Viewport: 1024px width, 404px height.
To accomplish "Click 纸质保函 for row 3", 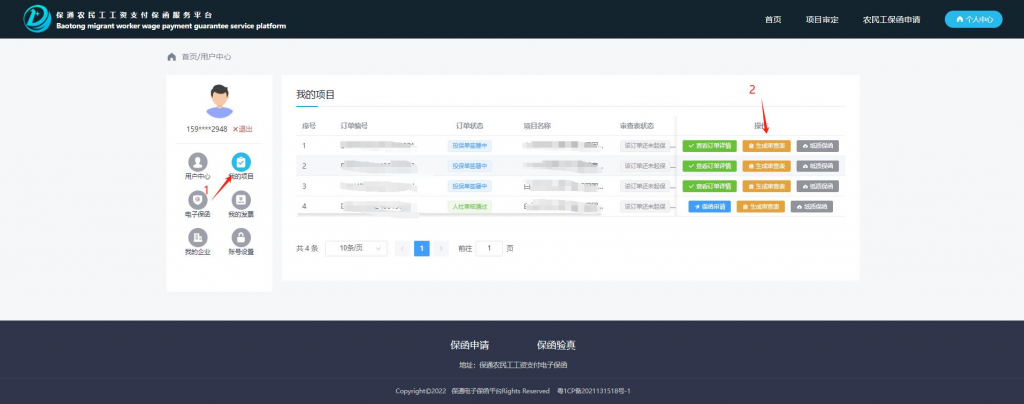I will point(818,187).
